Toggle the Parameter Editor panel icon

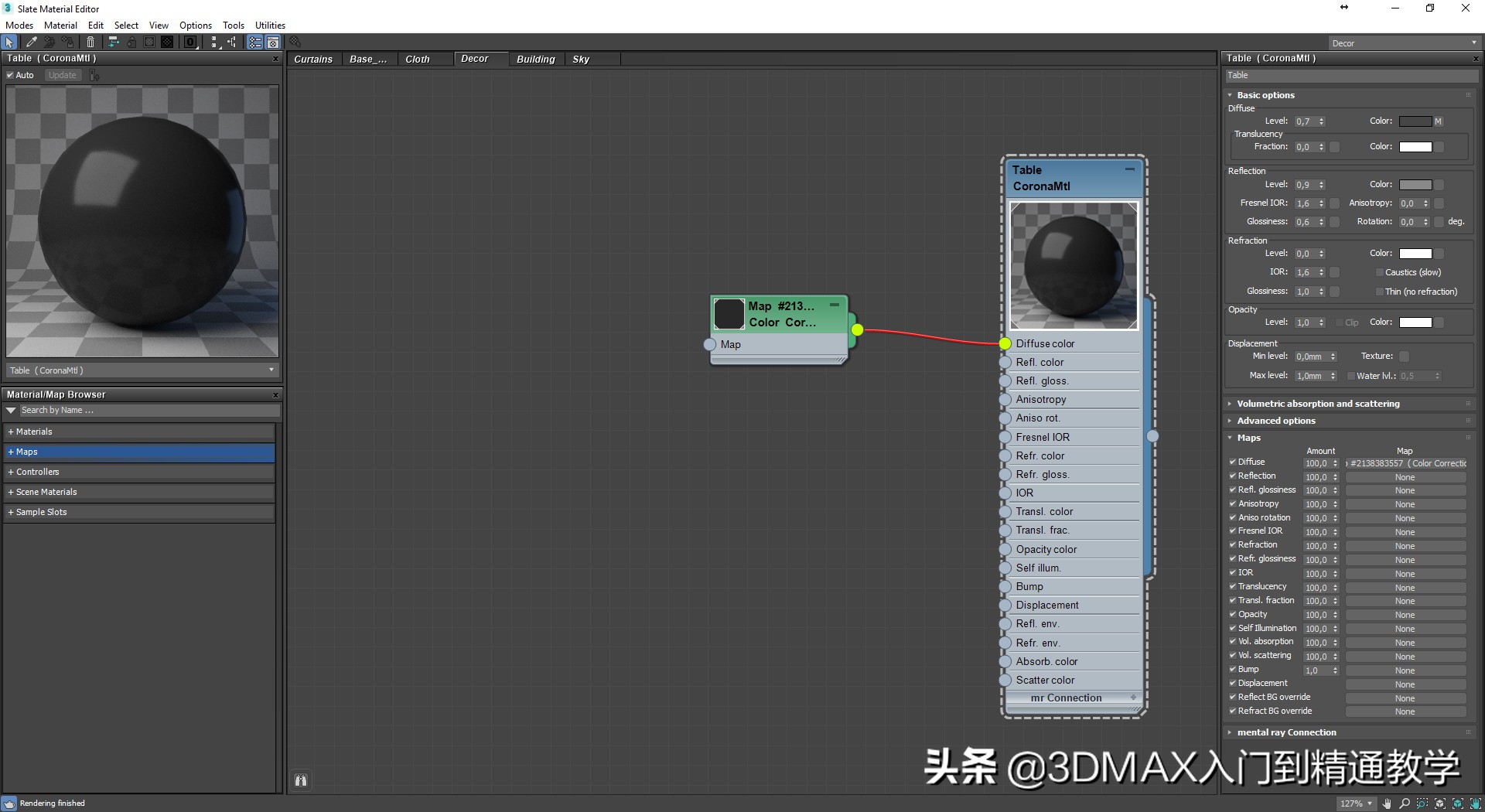273,43
